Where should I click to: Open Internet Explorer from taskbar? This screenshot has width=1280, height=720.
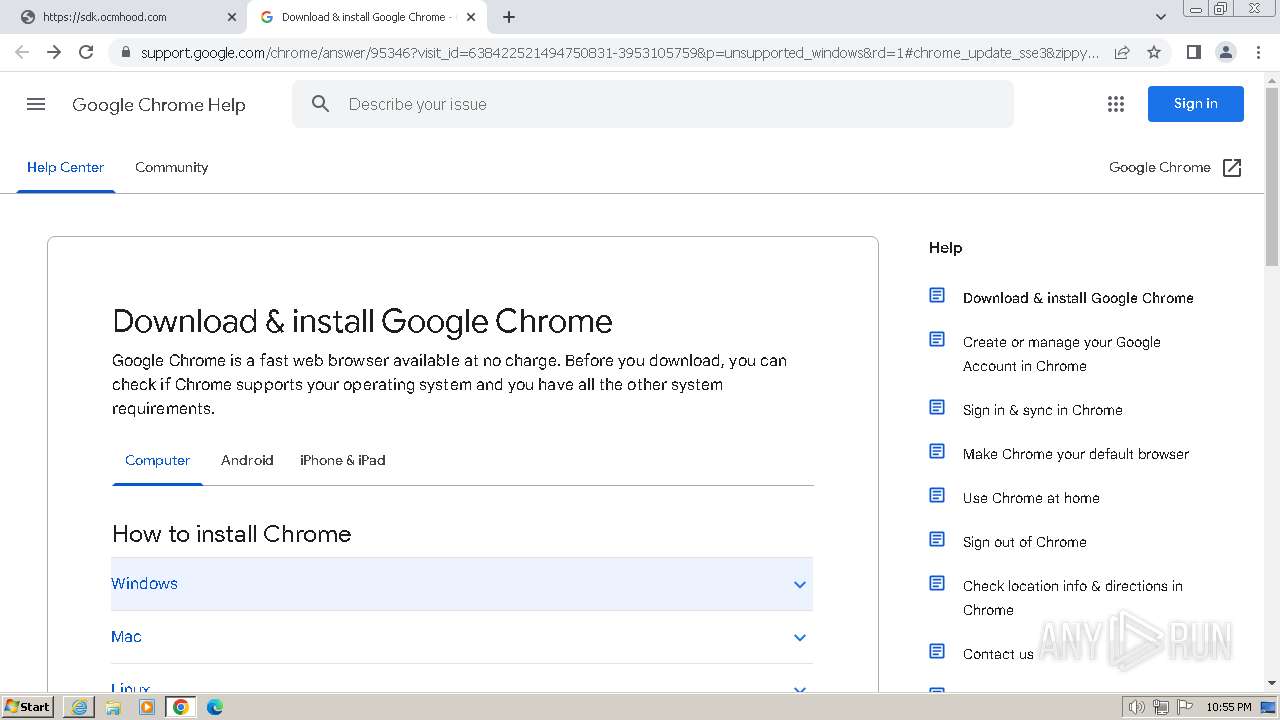click(79, 707)
